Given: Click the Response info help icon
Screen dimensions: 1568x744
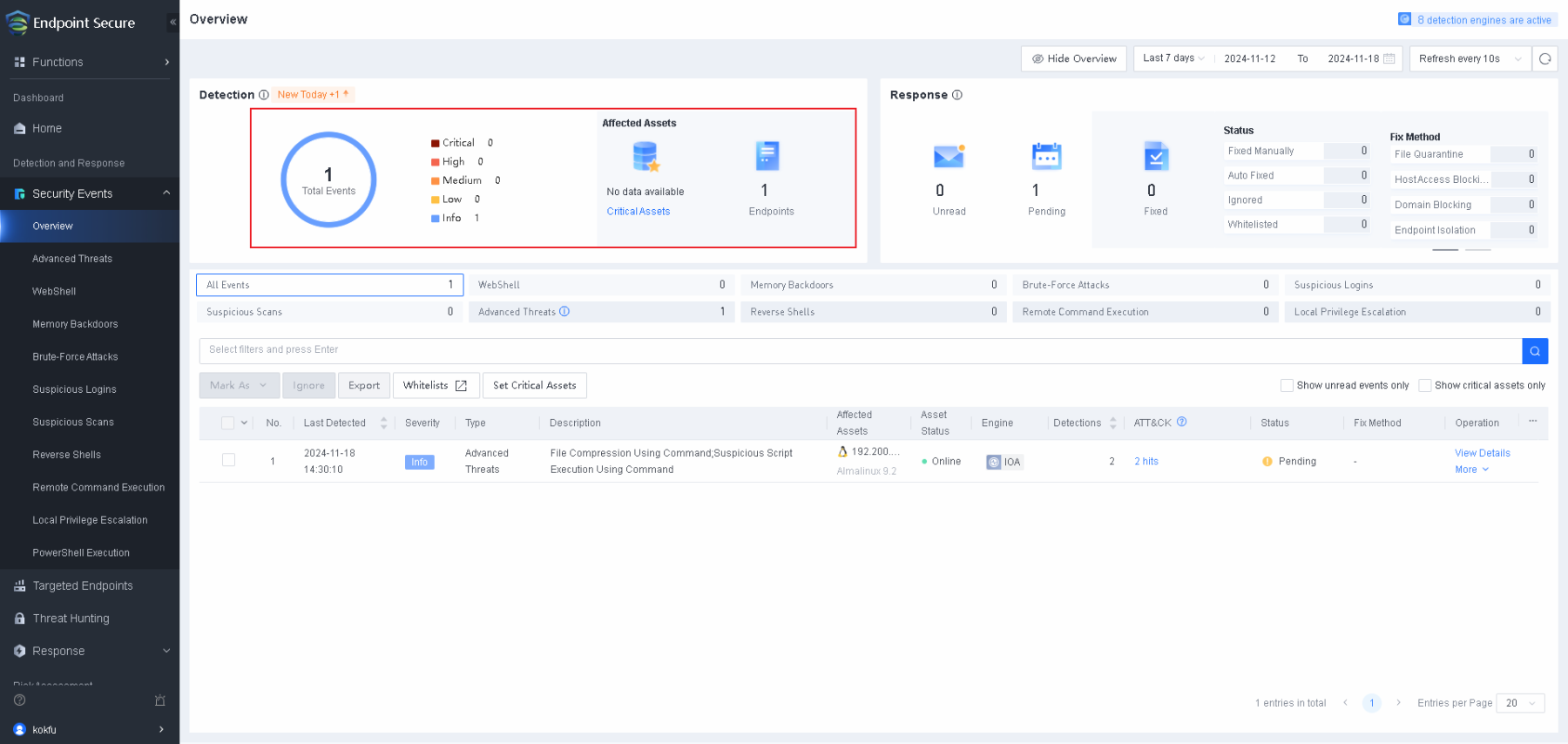Looking at the screenshot, I should (956, 95).
